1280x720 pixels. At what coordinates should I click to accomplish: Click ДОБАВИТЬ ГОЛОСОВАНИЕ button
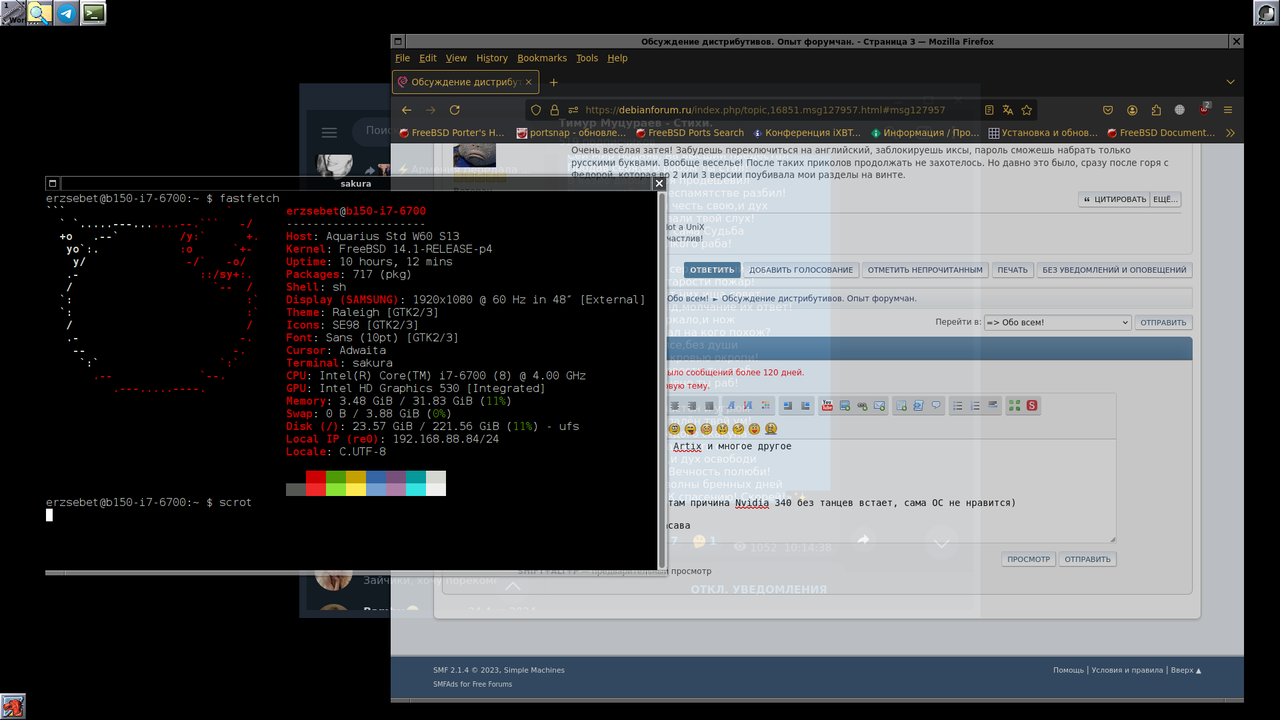[x=801, y=270]
